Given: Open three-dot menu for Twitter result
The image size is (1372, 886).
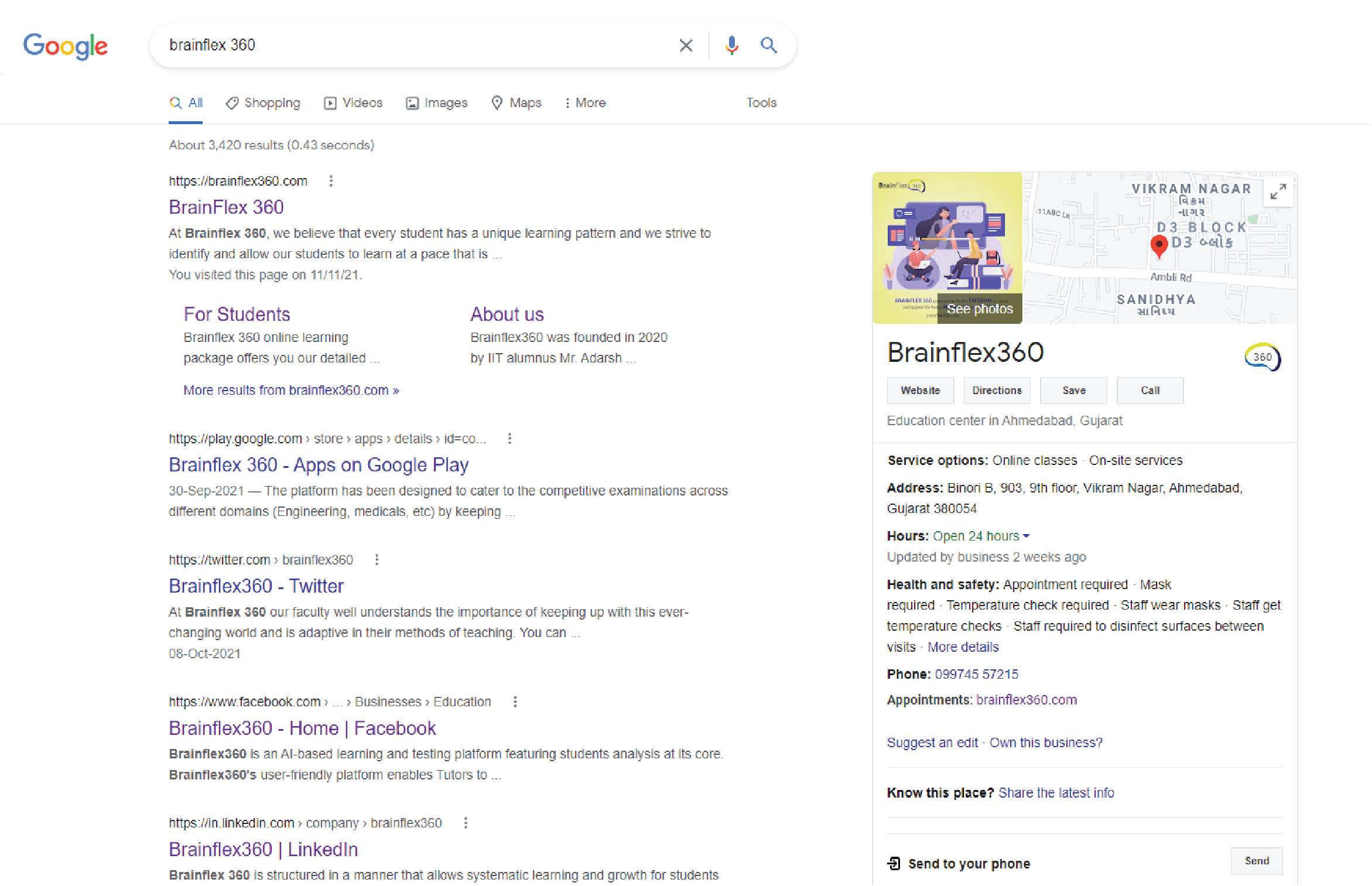Looking at the screenshot, I should click(x=377, y=560).
